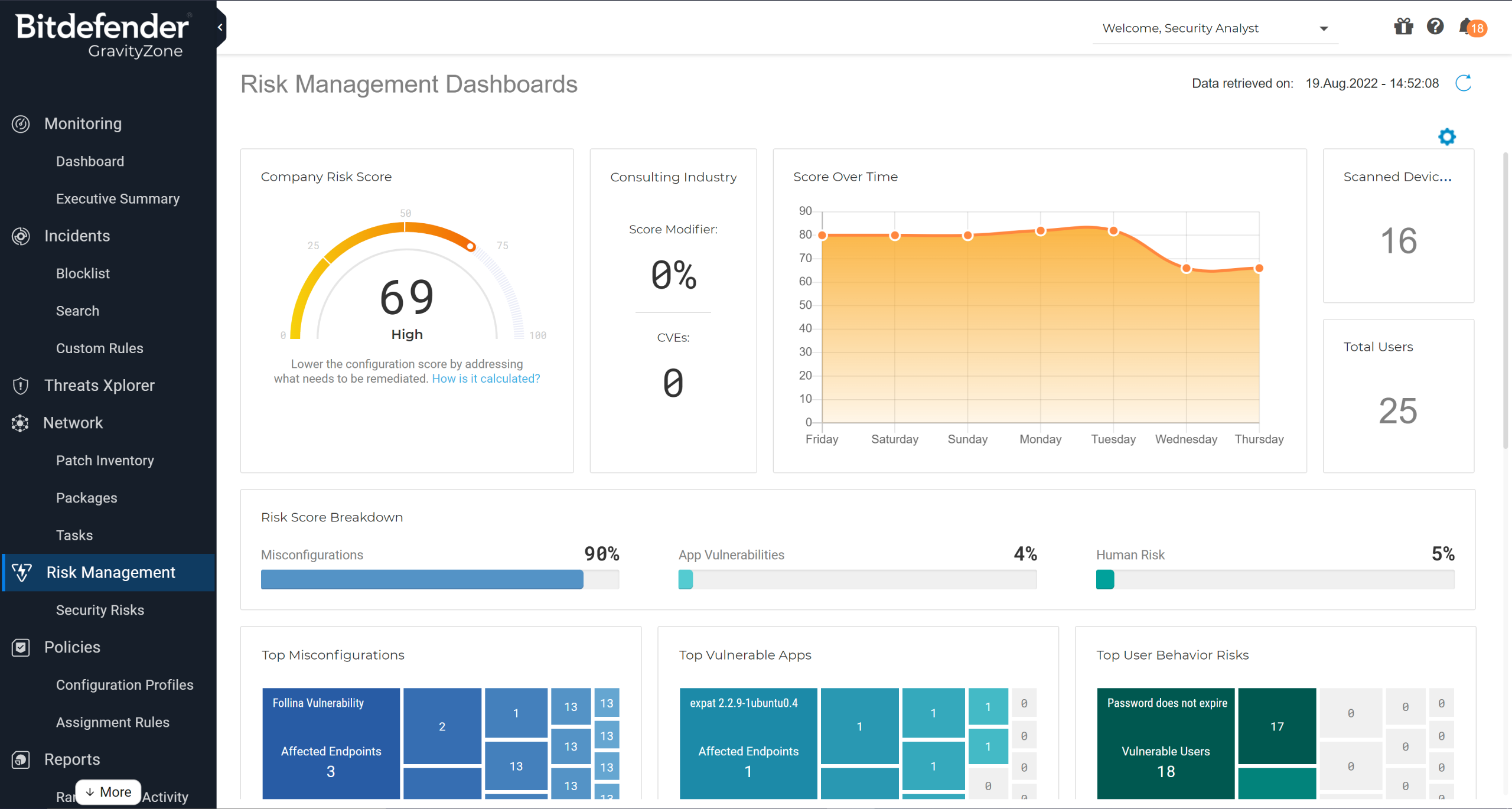Click the help question mark icon
1512x809 pixels.
(1435, 27)
